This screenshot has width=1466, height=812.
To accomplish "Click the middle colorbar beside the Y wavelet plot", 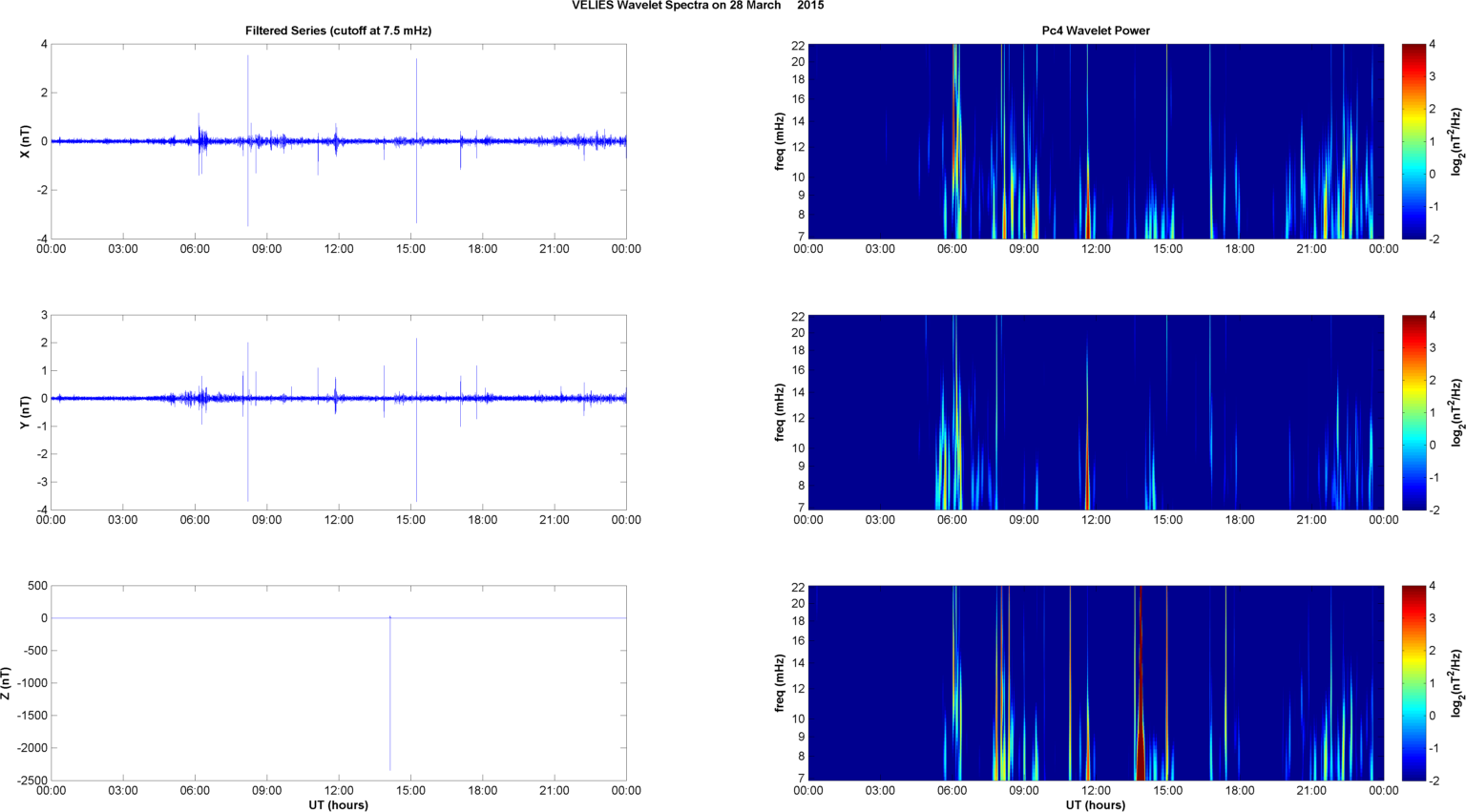I will (1415, 412).
